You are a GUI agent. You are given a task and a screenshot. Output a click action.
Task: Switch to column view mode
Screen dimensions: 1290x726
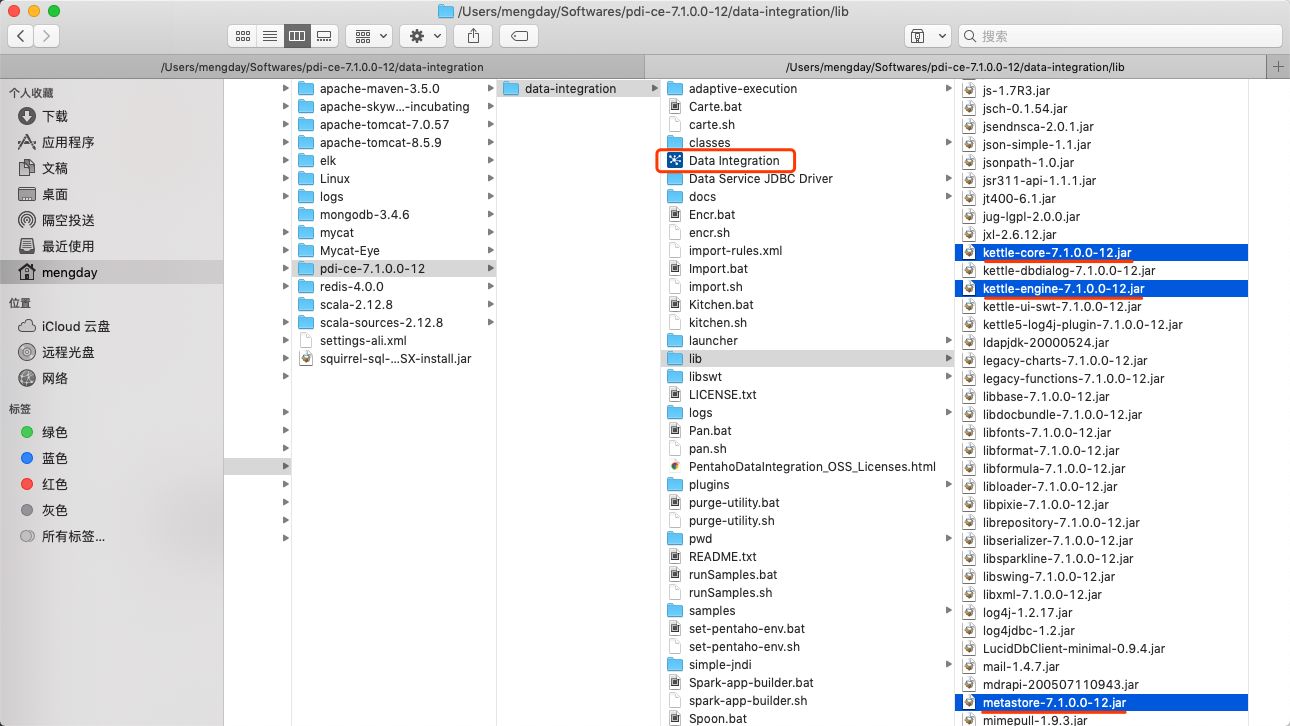coord(296,36)
